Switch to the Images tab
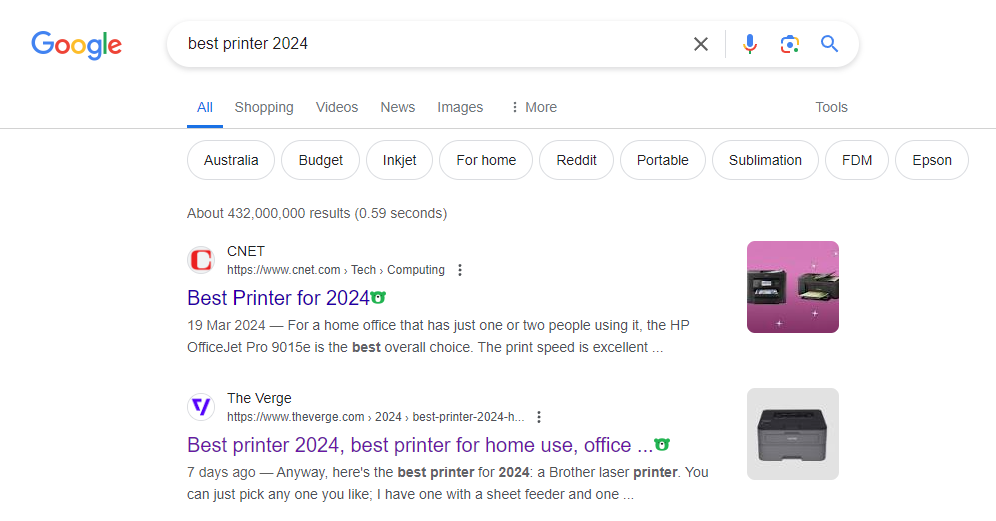 coord(460,107)
